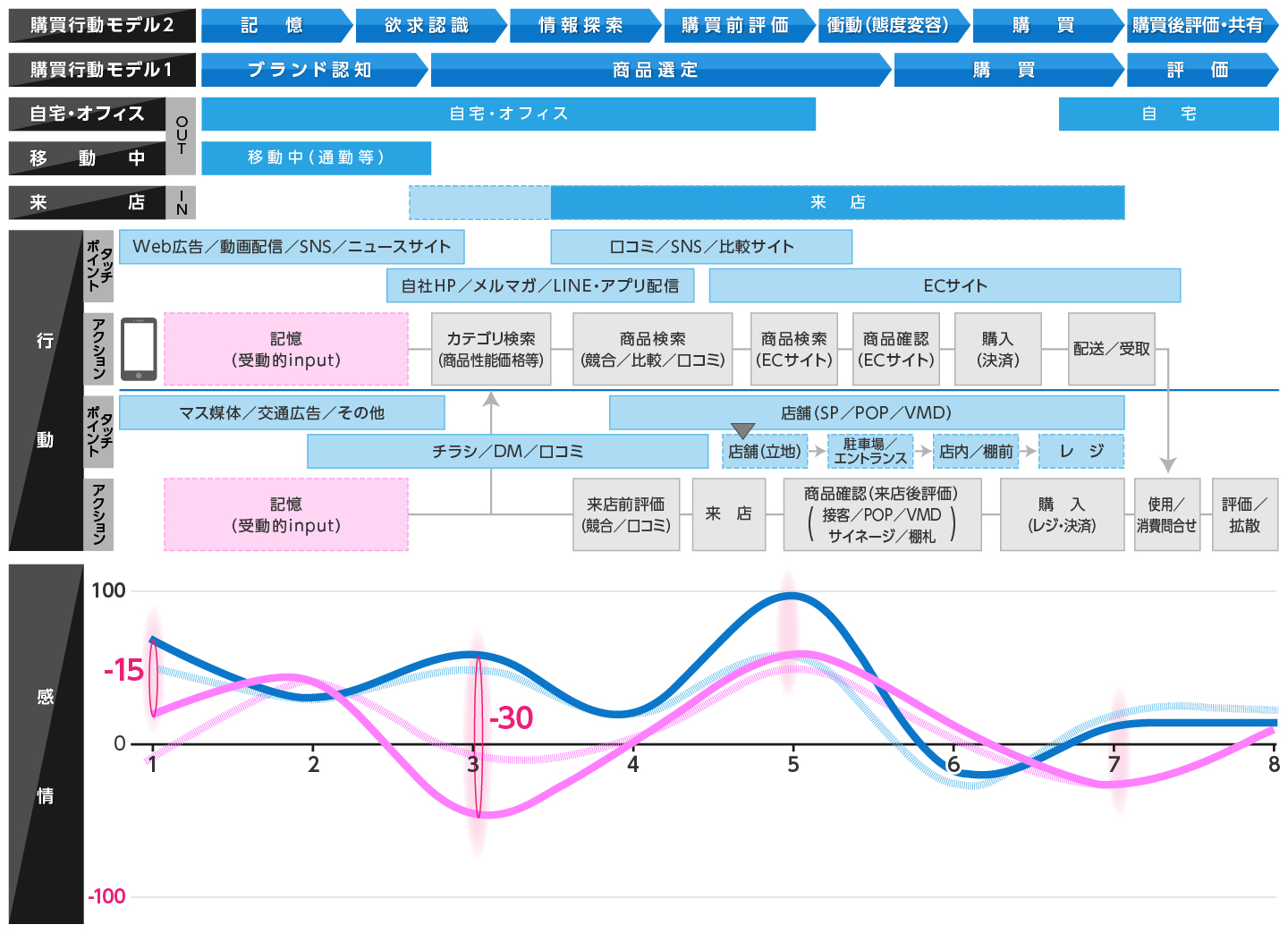Select the 購買前評価 stage chevron
The image size is (1288, 933).
pos(736,26)
